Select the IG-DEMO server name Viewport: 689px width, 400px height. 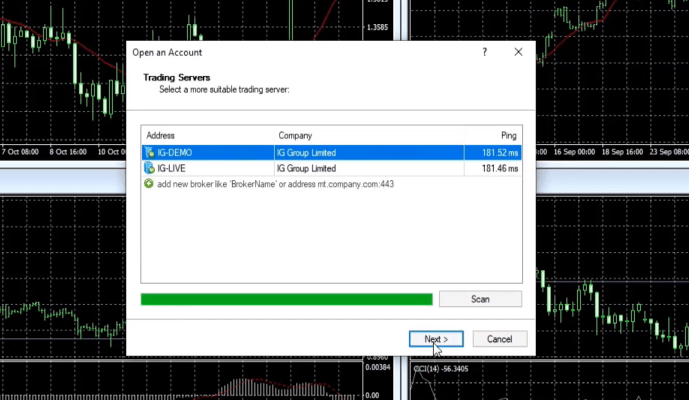coord(174,153)
